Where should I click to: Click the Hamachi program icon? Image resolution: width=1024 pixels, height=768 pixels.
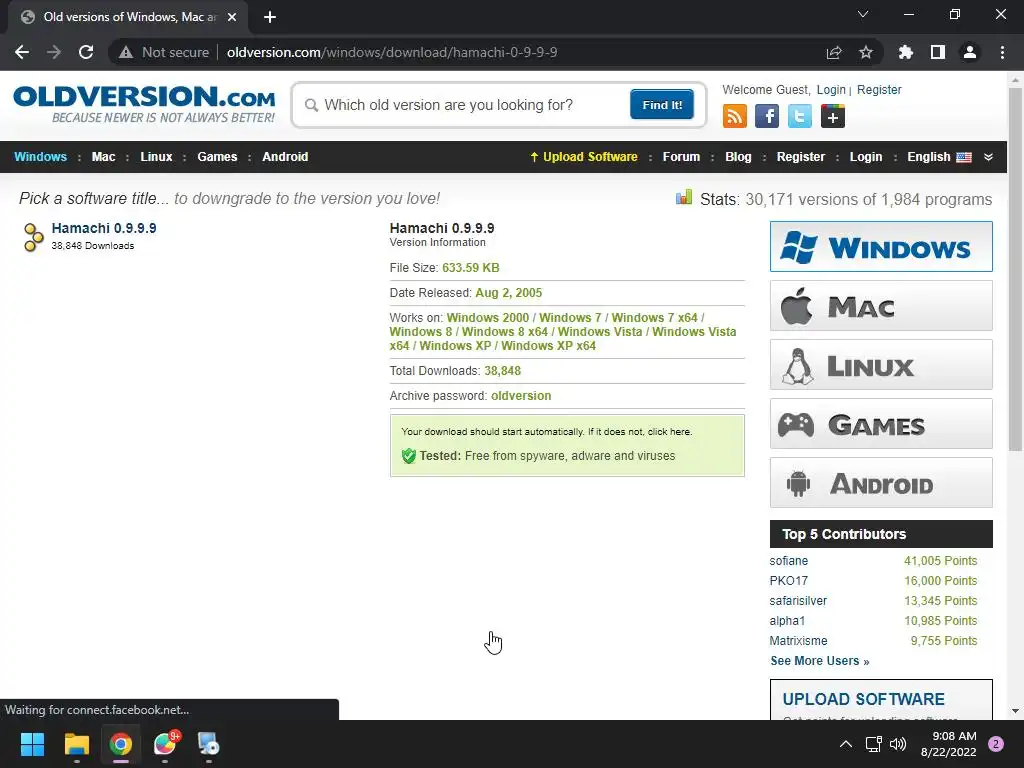tap(33, 237)
